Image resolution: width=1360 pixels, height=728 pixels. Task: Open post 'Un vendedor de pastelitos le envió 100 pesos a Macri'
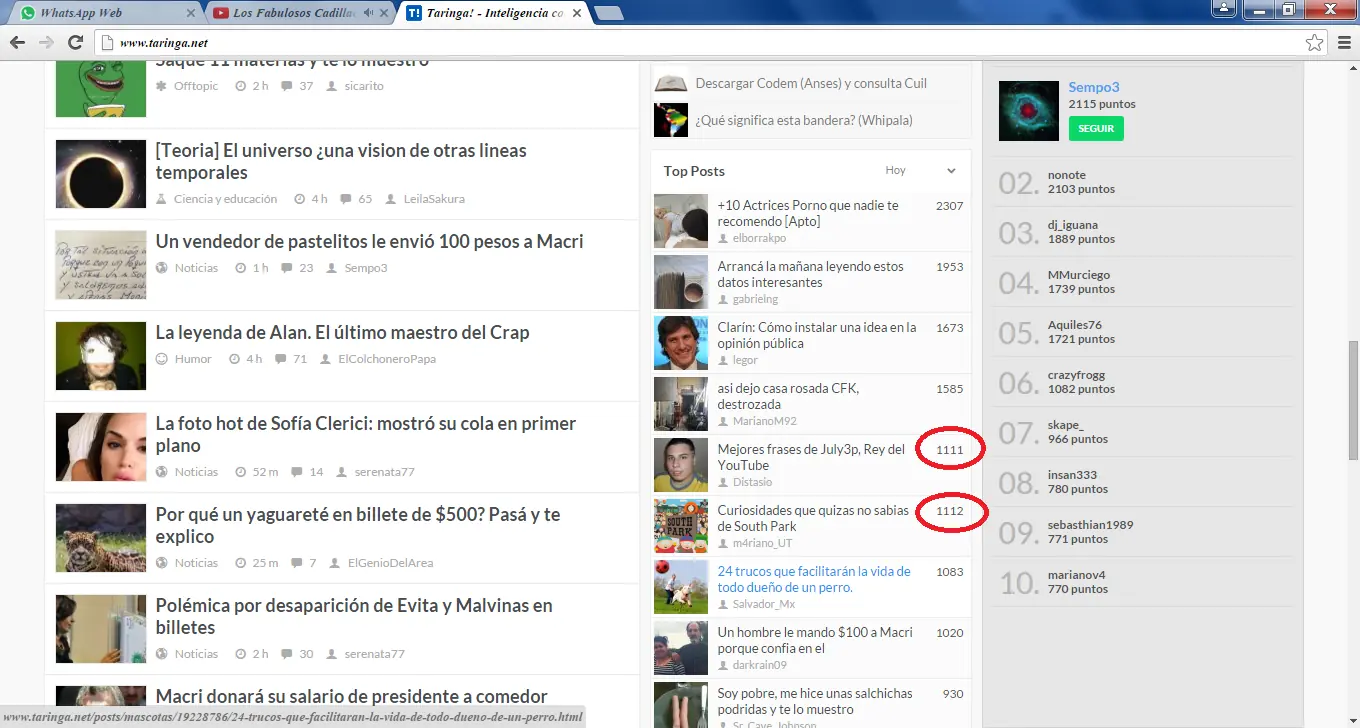[370, 241]
